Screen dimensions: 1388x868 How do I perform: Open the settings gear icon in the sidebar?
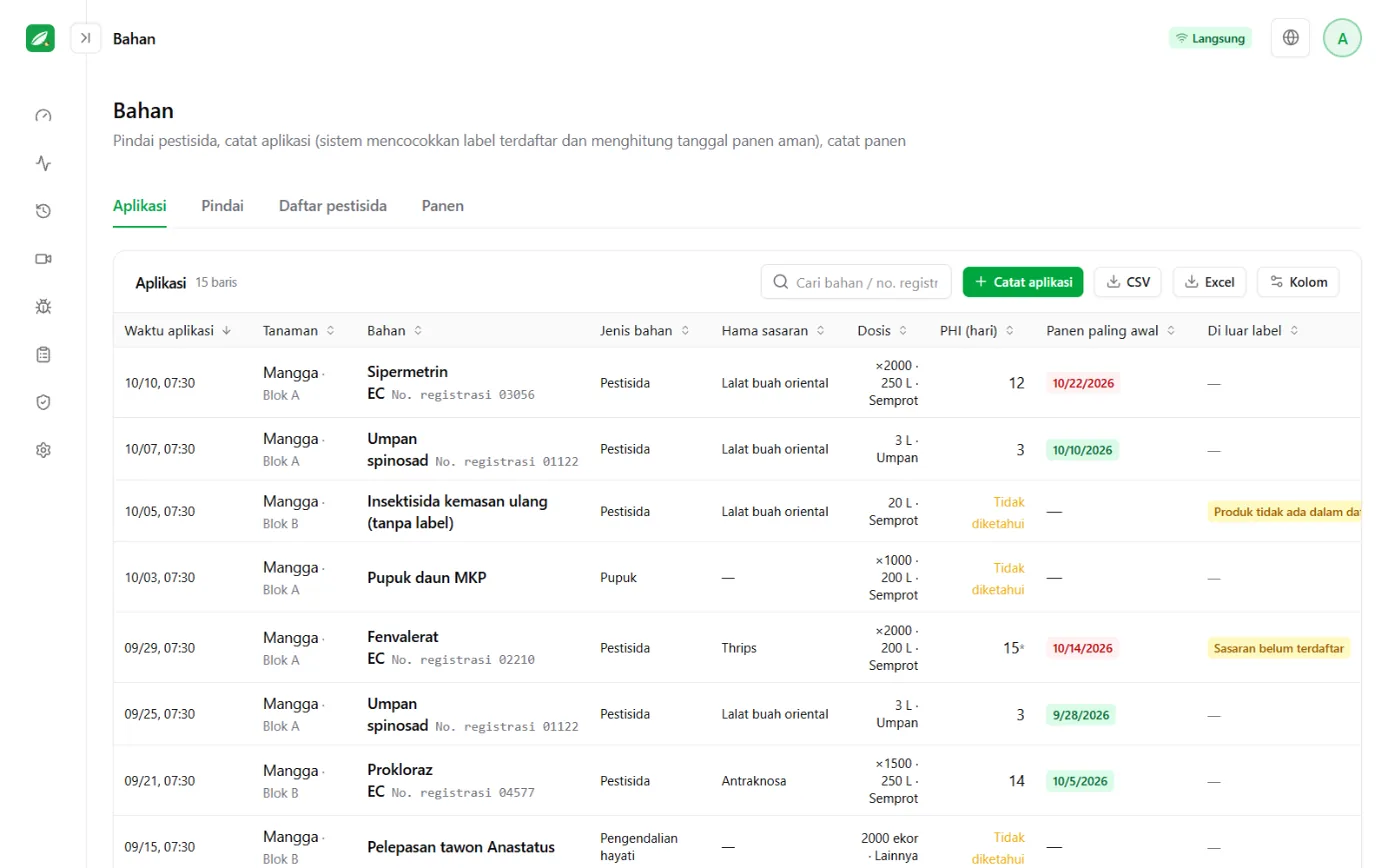point(43,450)
